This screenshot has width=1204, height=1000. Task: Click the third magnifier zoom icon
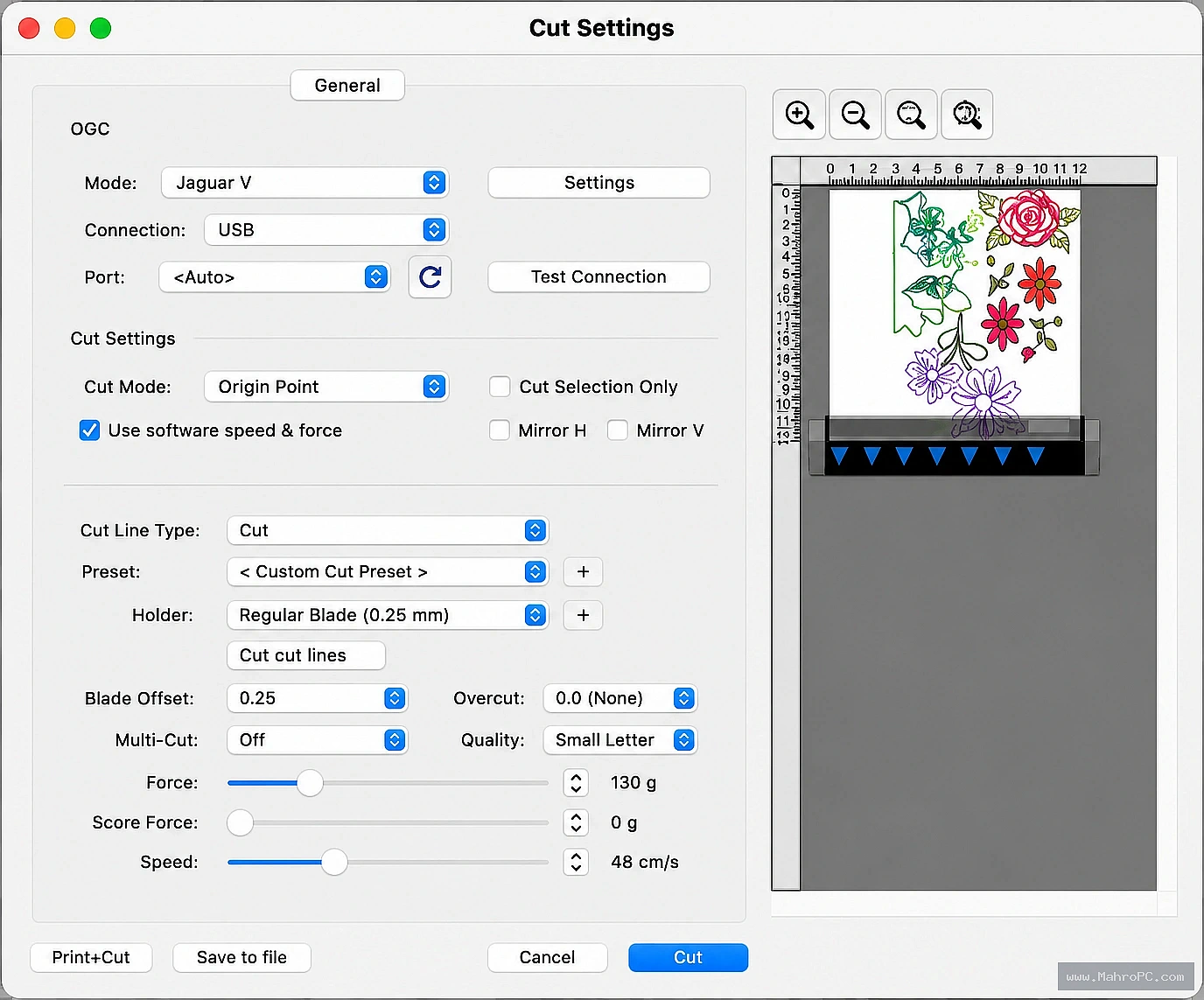(911, 115)
